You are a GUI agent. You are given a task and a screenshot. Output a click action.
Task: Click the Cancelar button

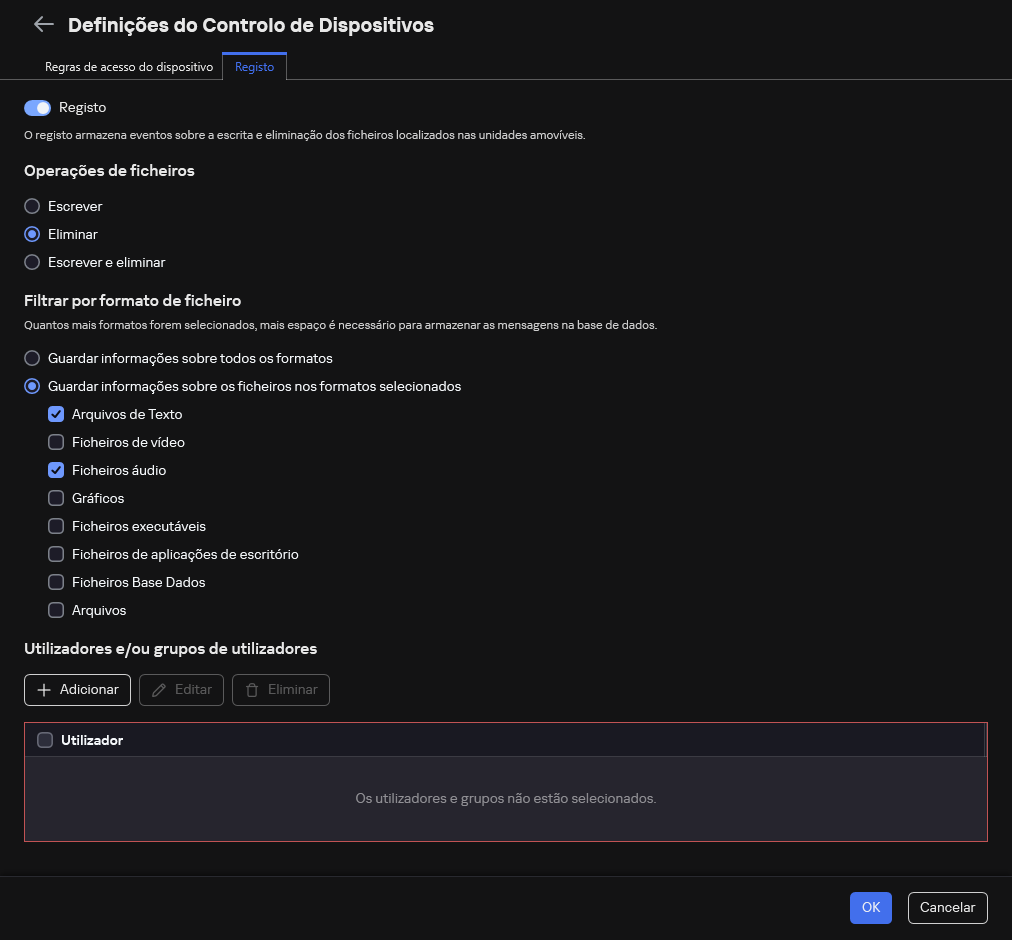(x=947, y=907)
